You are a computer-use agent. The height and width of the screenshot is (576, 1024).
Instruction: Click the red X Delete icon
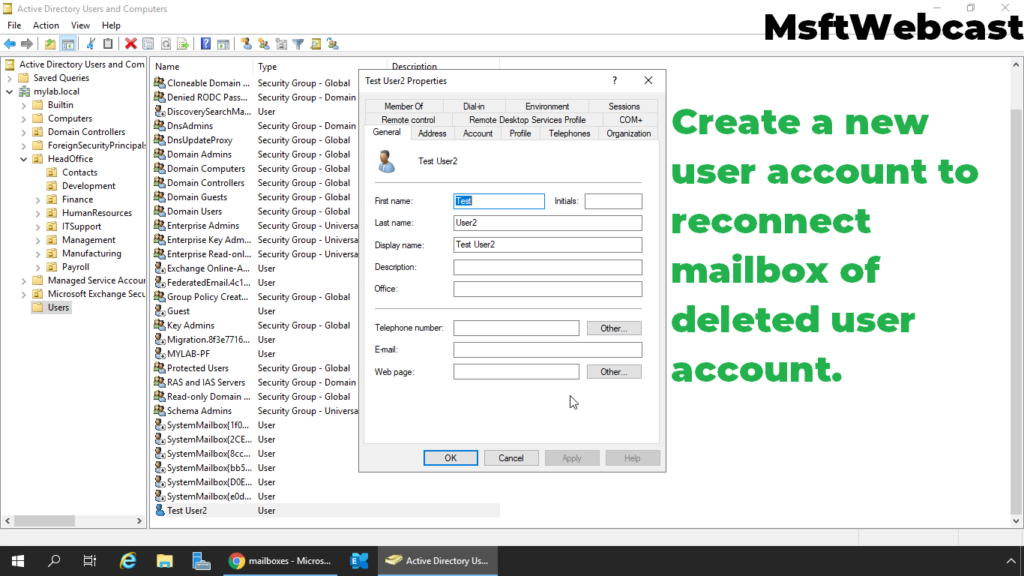coord(131,44)
